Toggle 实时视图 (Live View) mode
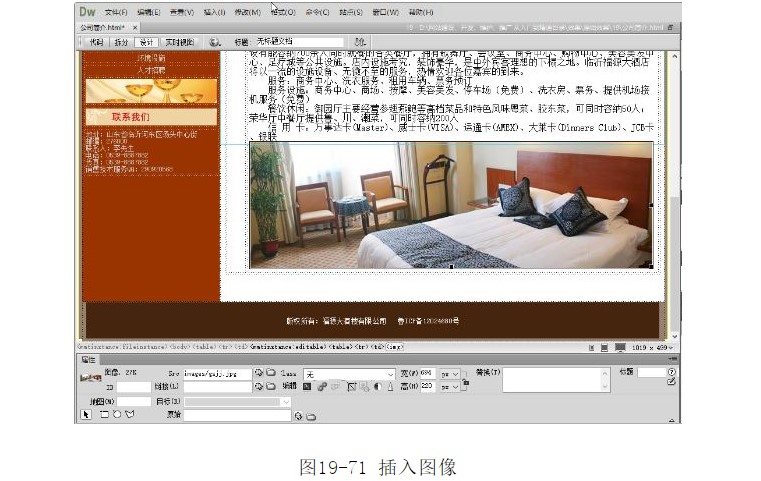 coord(178,43)
